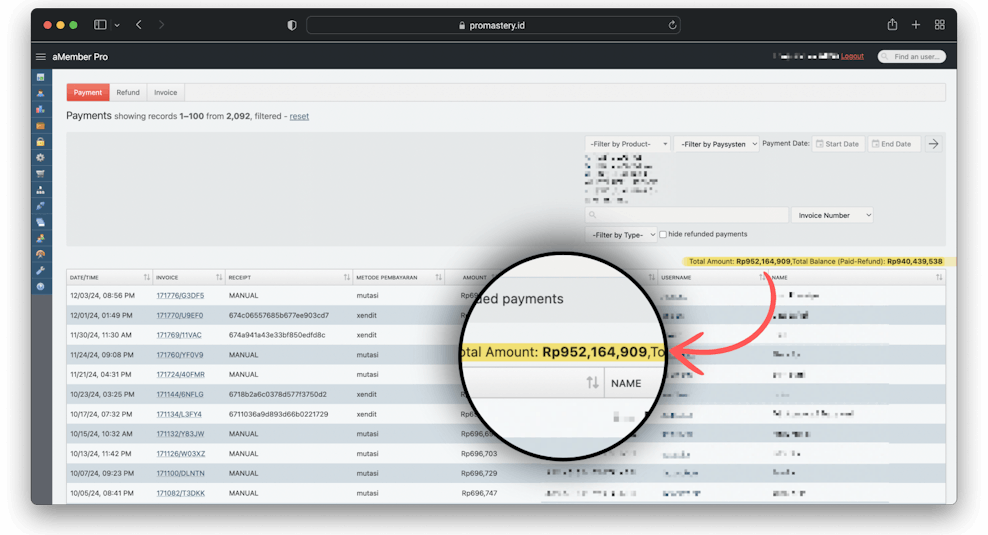Focus the End Date field
This screenshot has height=535, width=988.
(x=893, y=144)
